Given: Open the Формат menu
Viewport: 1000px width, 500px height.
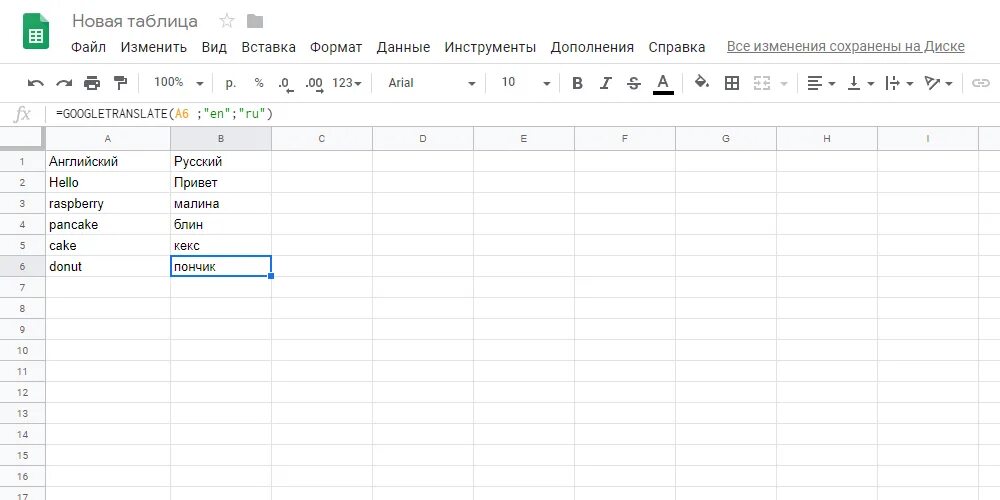Looking at the screenshot, I should click(x=336, y=47).
